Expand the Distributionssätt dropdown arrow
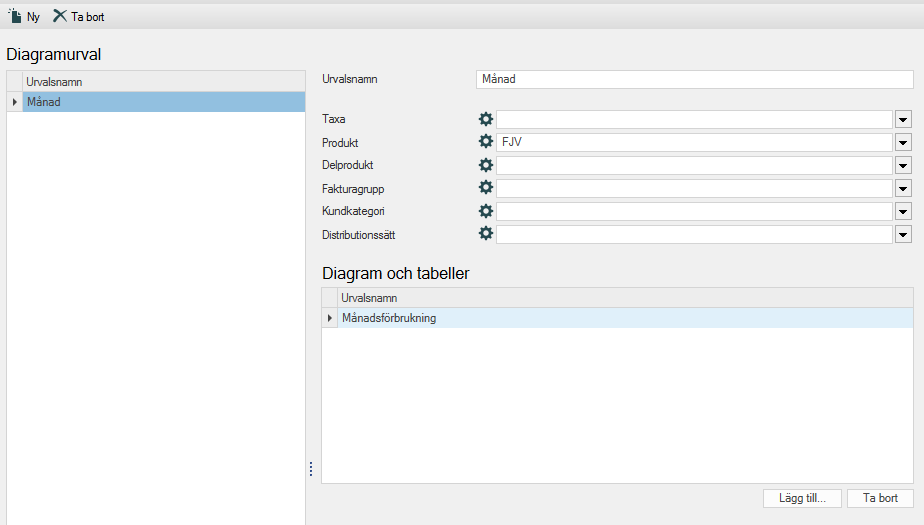924x525 pixels. pyautogui.click(x=903, y=235)
